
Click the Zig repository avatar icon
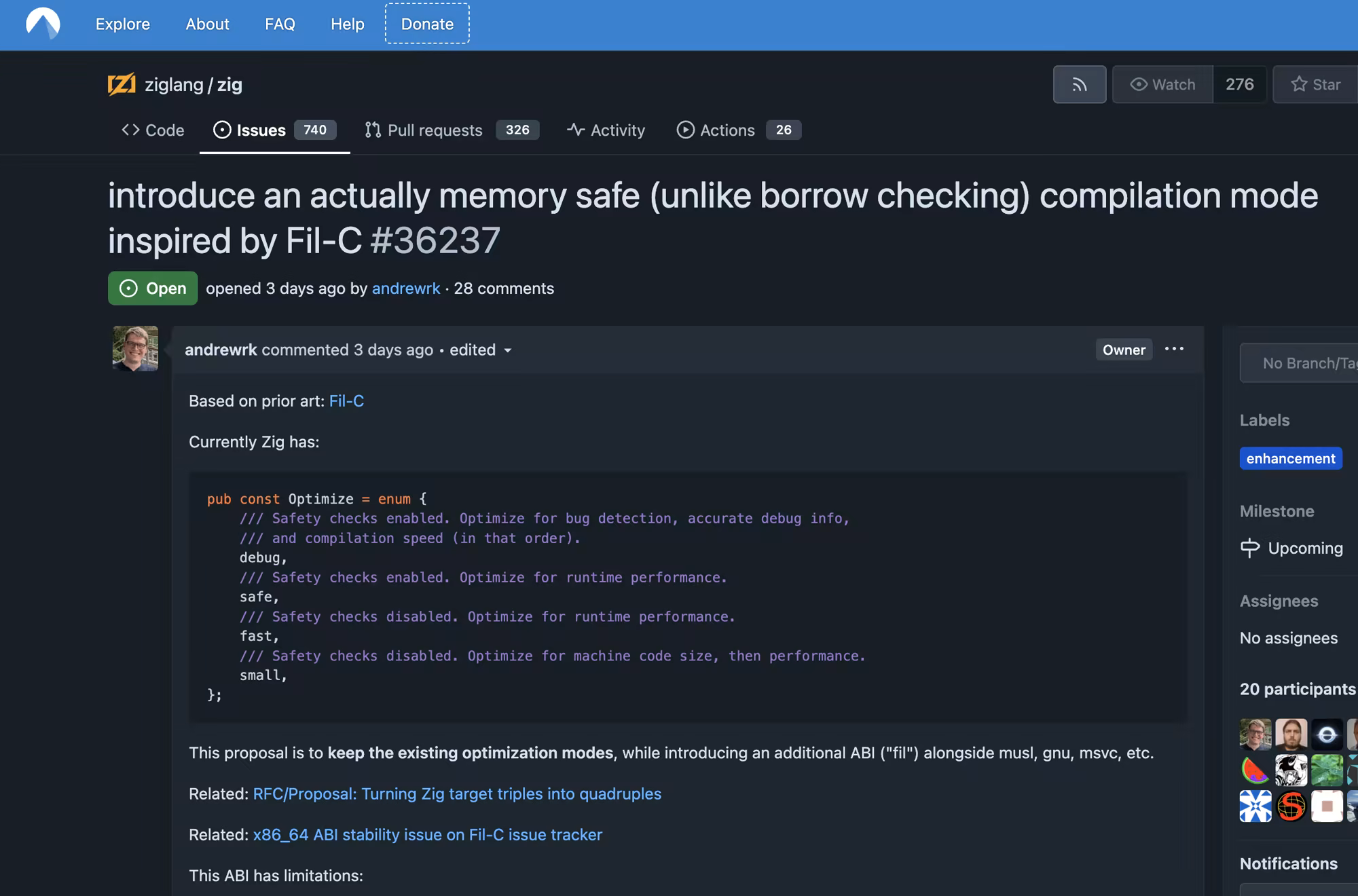coord(122,84)
